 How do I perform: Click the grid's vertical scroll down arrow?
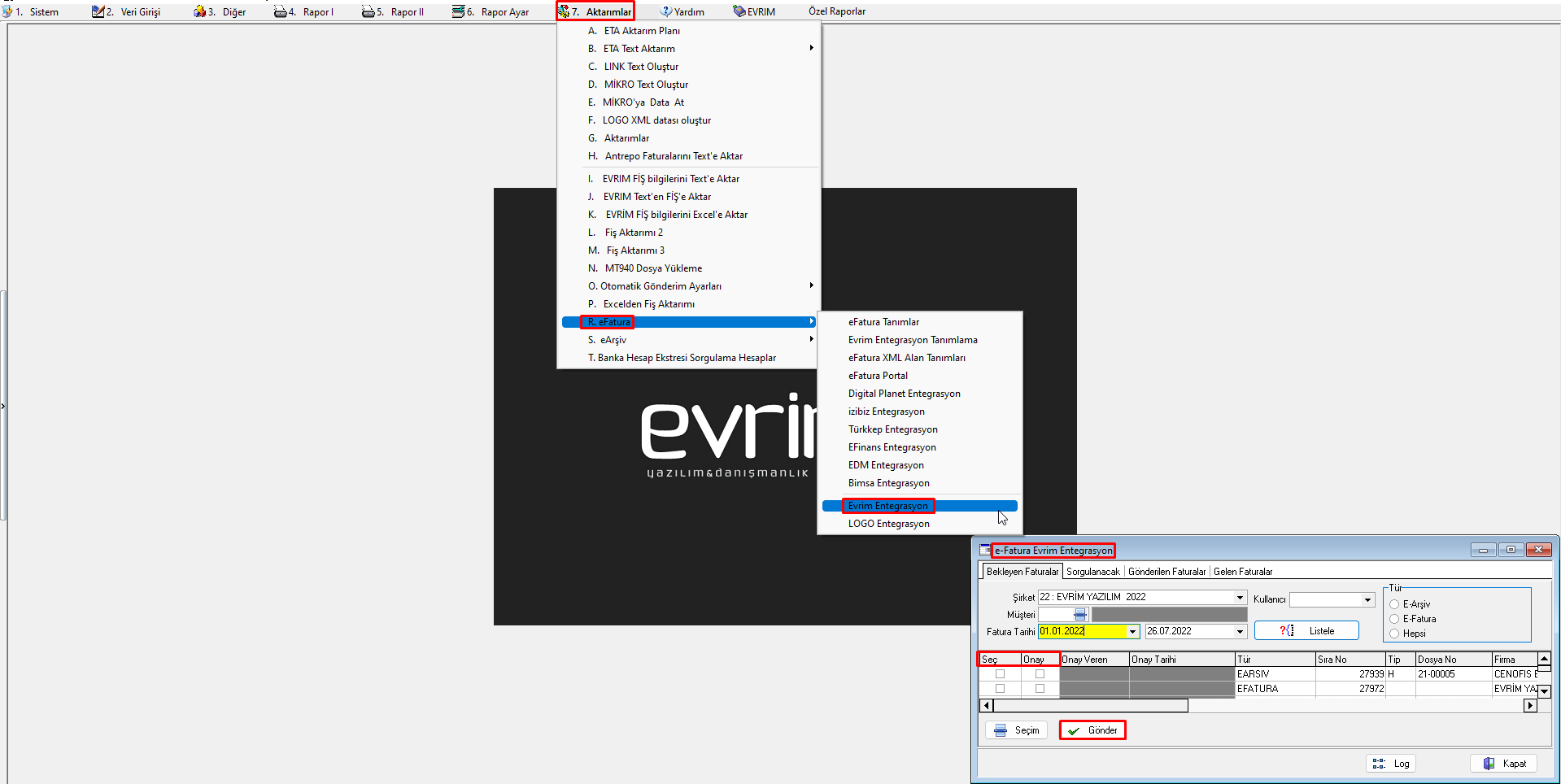pos(1544,691)
